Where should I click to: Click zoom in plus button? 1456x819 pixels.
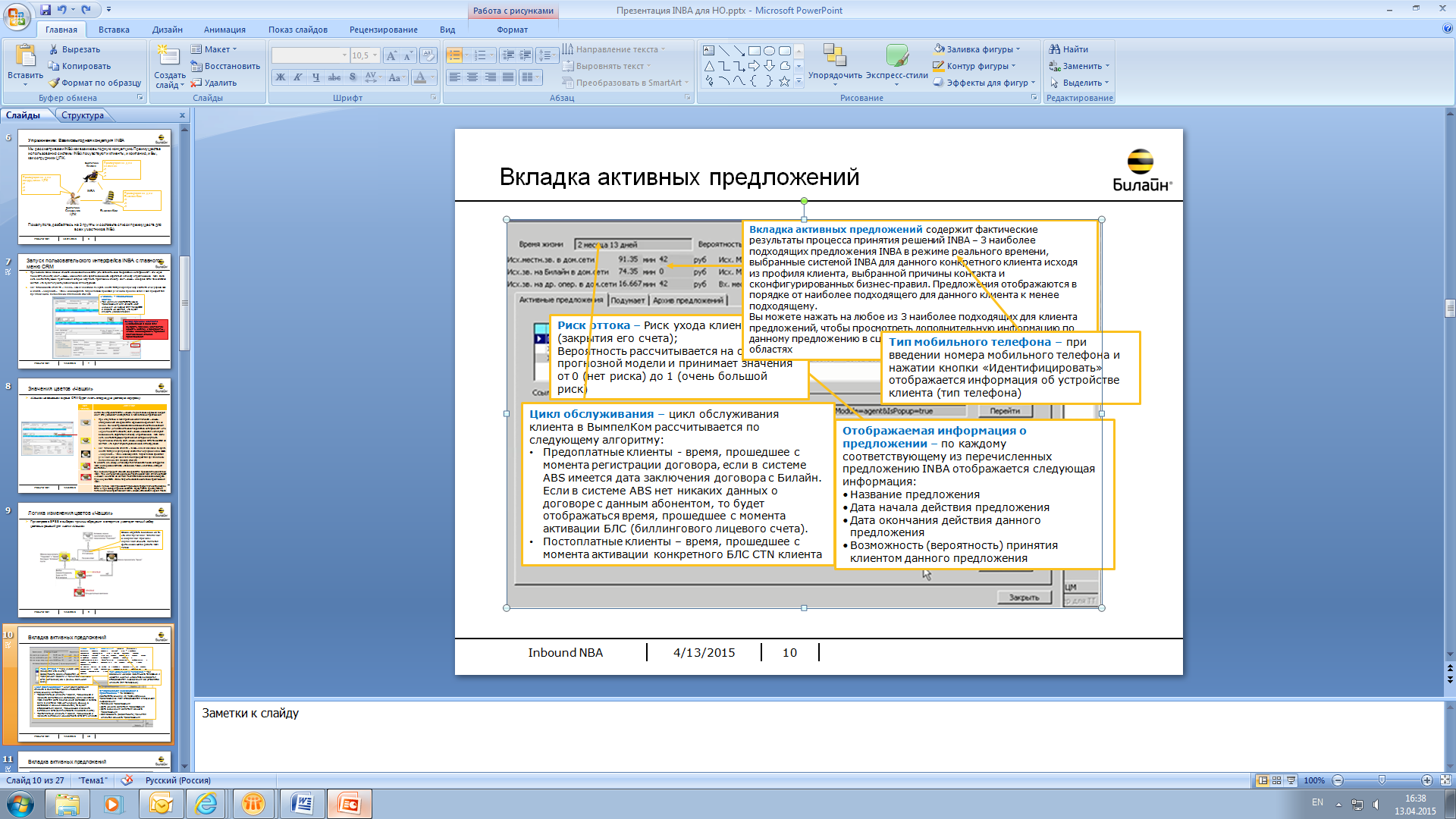tap(1426, 780)
